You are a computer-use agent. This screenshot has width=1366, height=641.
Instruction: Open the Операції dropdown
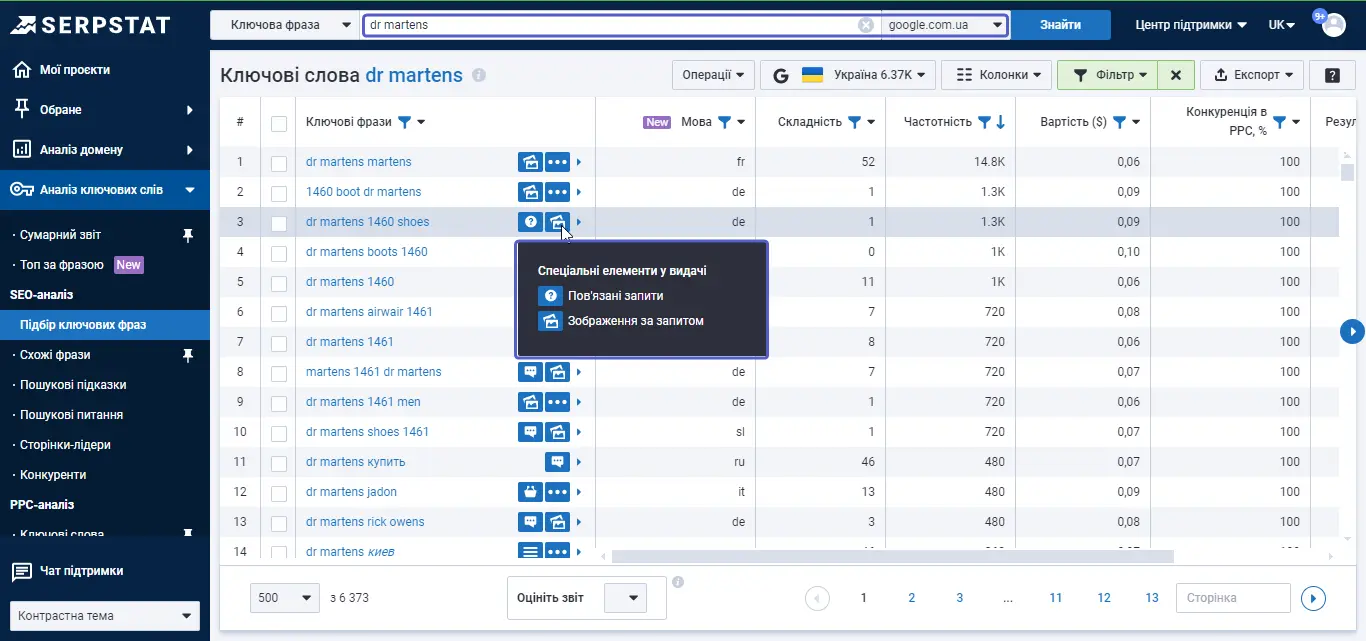click(x=713, y=75)
